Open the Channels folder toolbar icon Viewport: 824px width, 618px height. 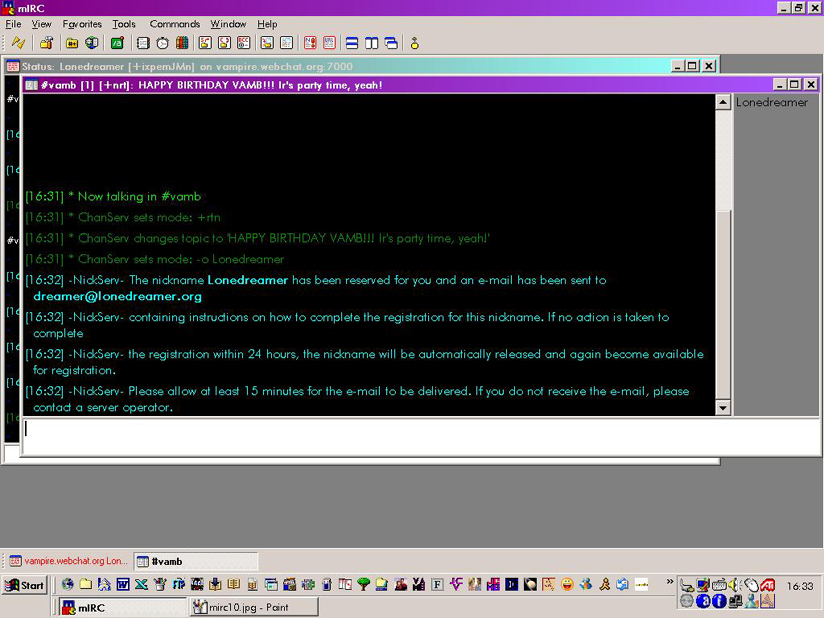[72, 43]
